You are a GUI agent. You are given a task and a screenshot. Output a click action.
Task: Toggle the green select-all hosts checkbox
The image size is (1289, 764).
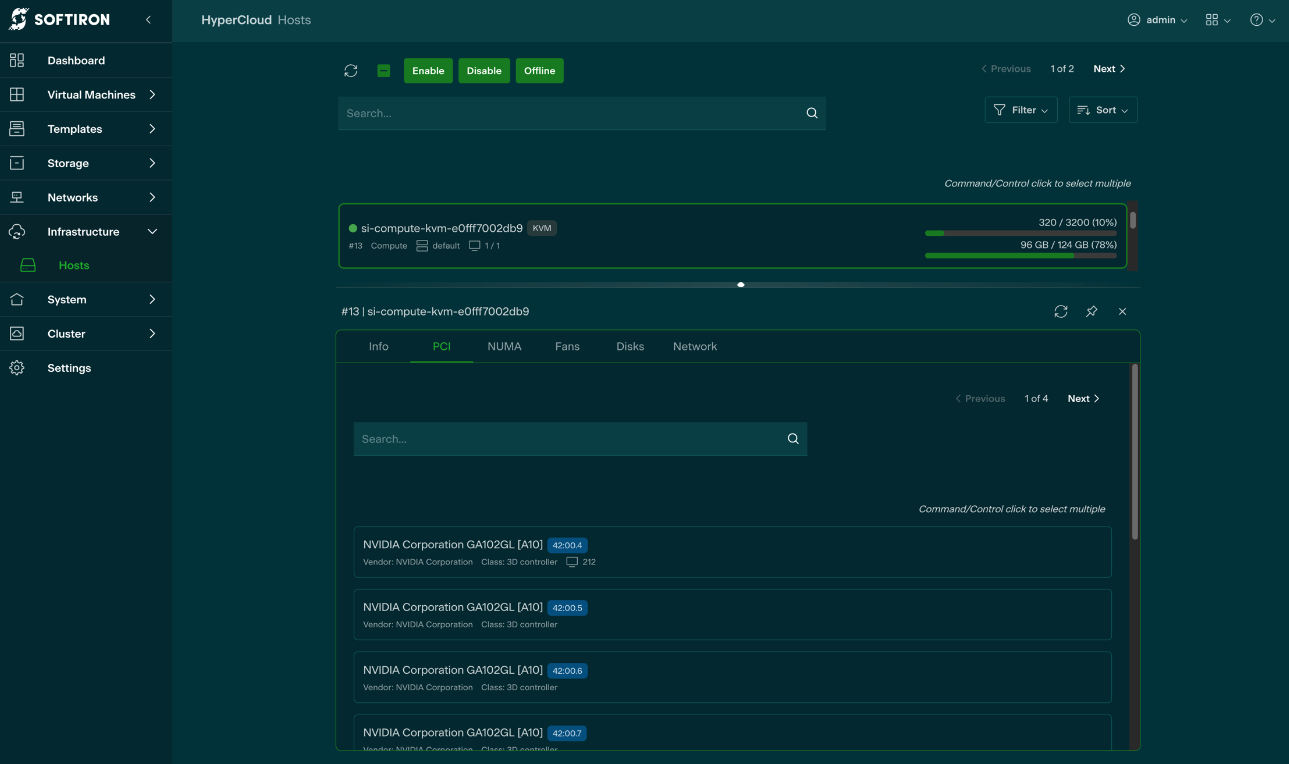point(383,71)
